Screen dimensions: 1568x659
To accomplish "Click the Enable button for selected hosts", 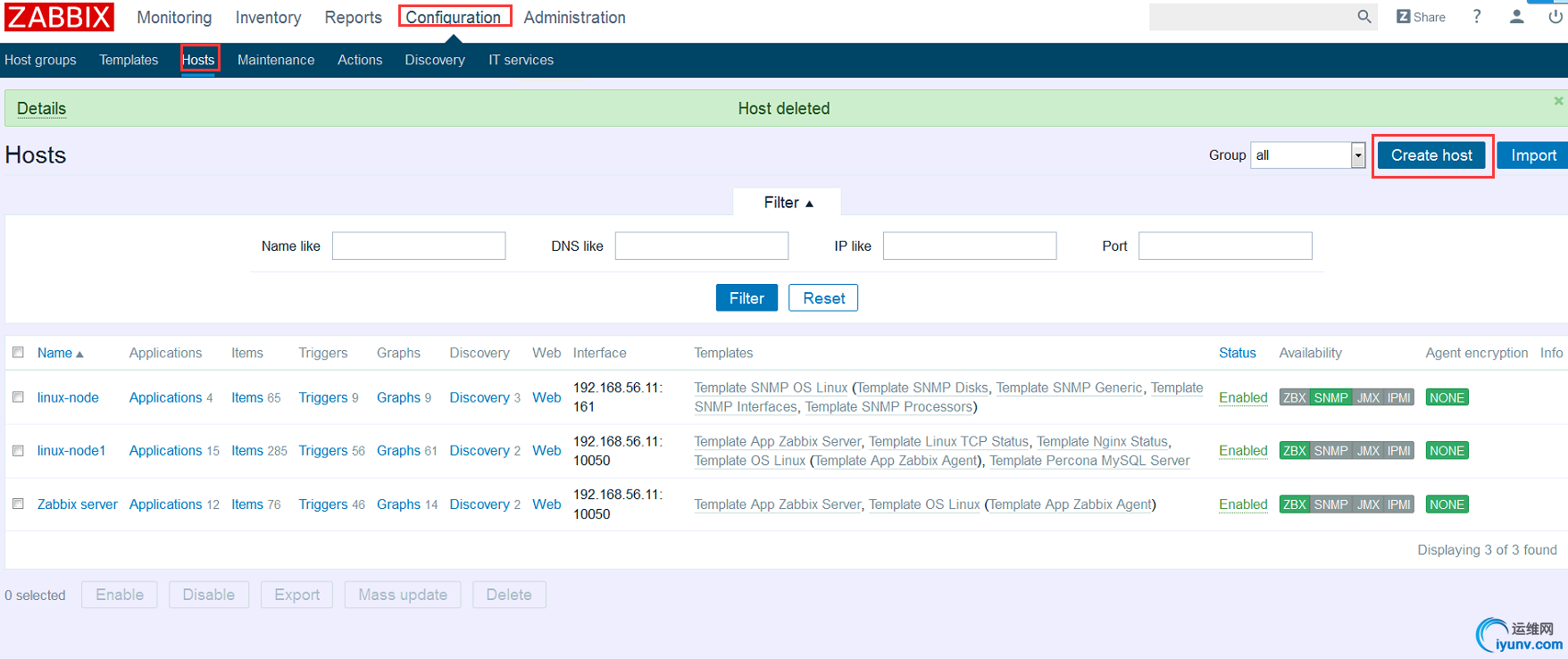I will [120, 595].
